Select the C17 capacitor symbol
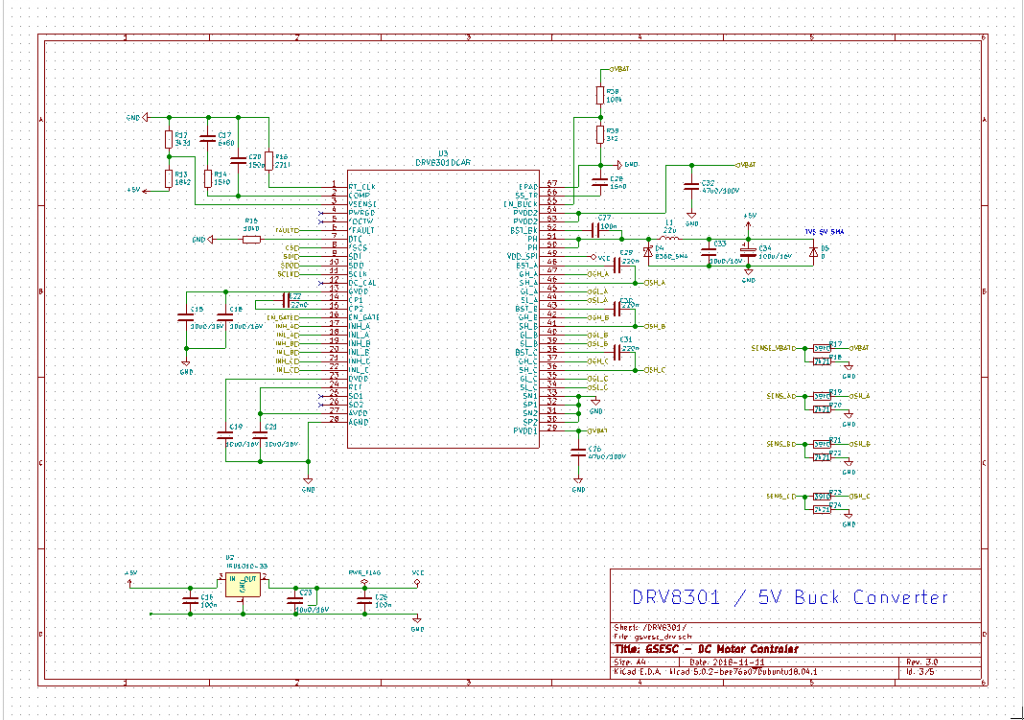 click(x=208, y=139)
